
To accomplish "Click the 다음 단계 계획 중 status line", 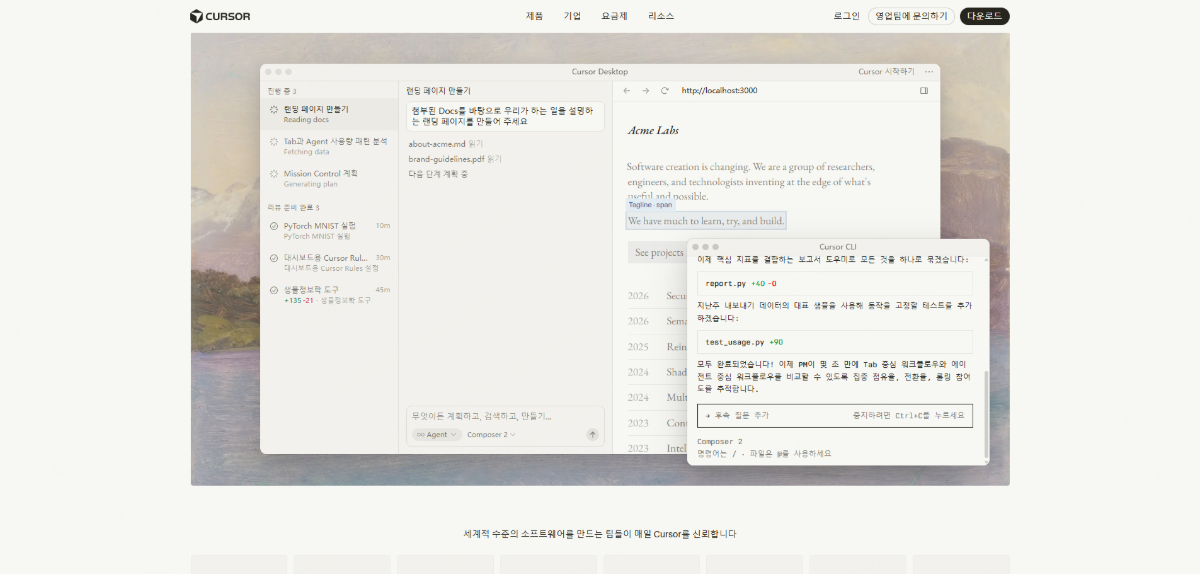I will point(438,174).
